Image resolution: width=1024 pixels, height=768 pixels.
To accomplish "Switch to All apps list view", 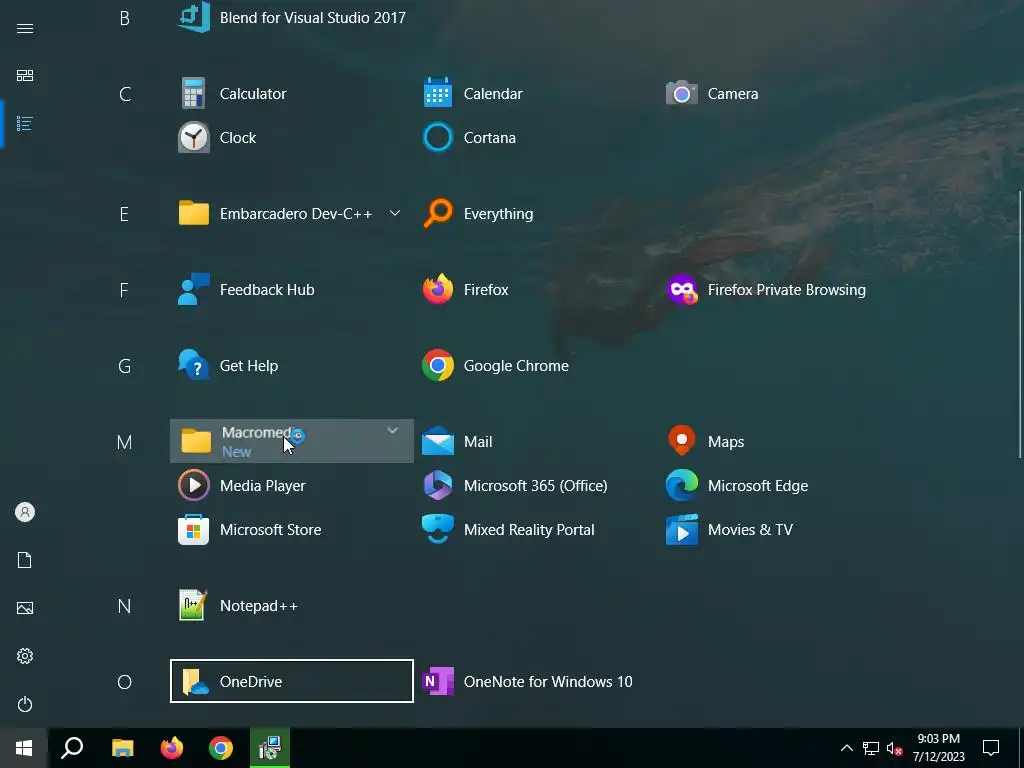I will point(25,123).
